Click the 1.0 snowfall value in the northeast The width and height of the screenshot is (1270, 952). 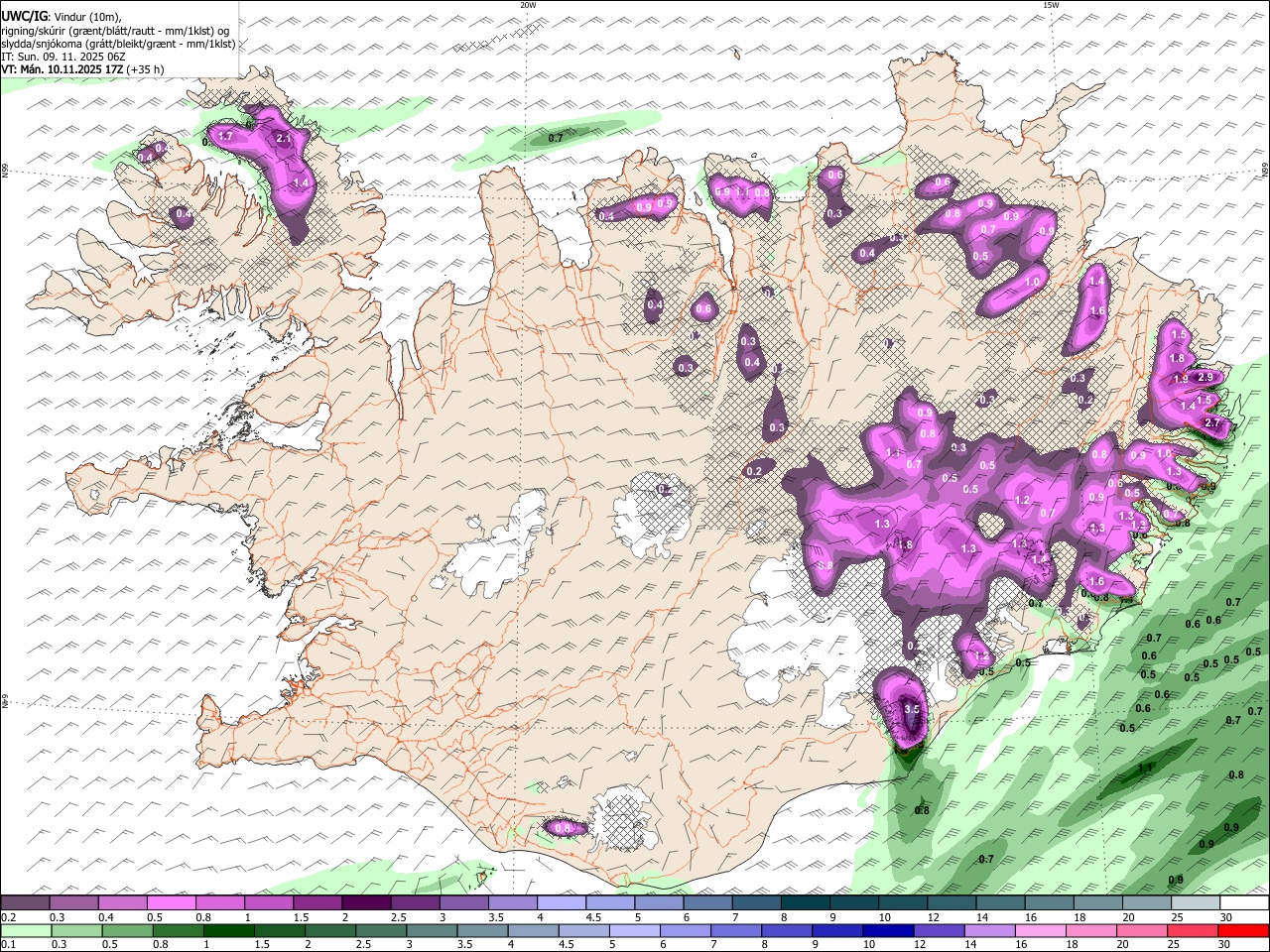[x=1032, y=283]
